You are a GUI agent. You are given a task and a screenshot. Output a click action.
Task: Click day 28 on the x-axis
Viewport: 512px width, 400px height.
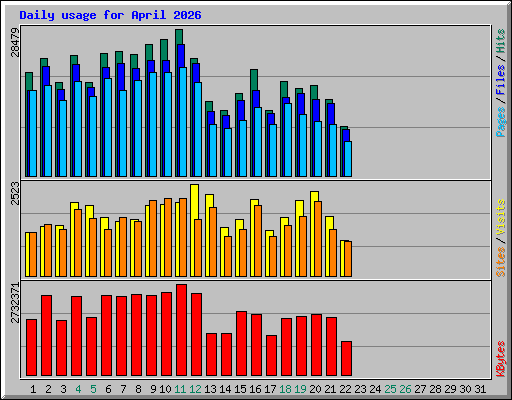tap(435, 389)
